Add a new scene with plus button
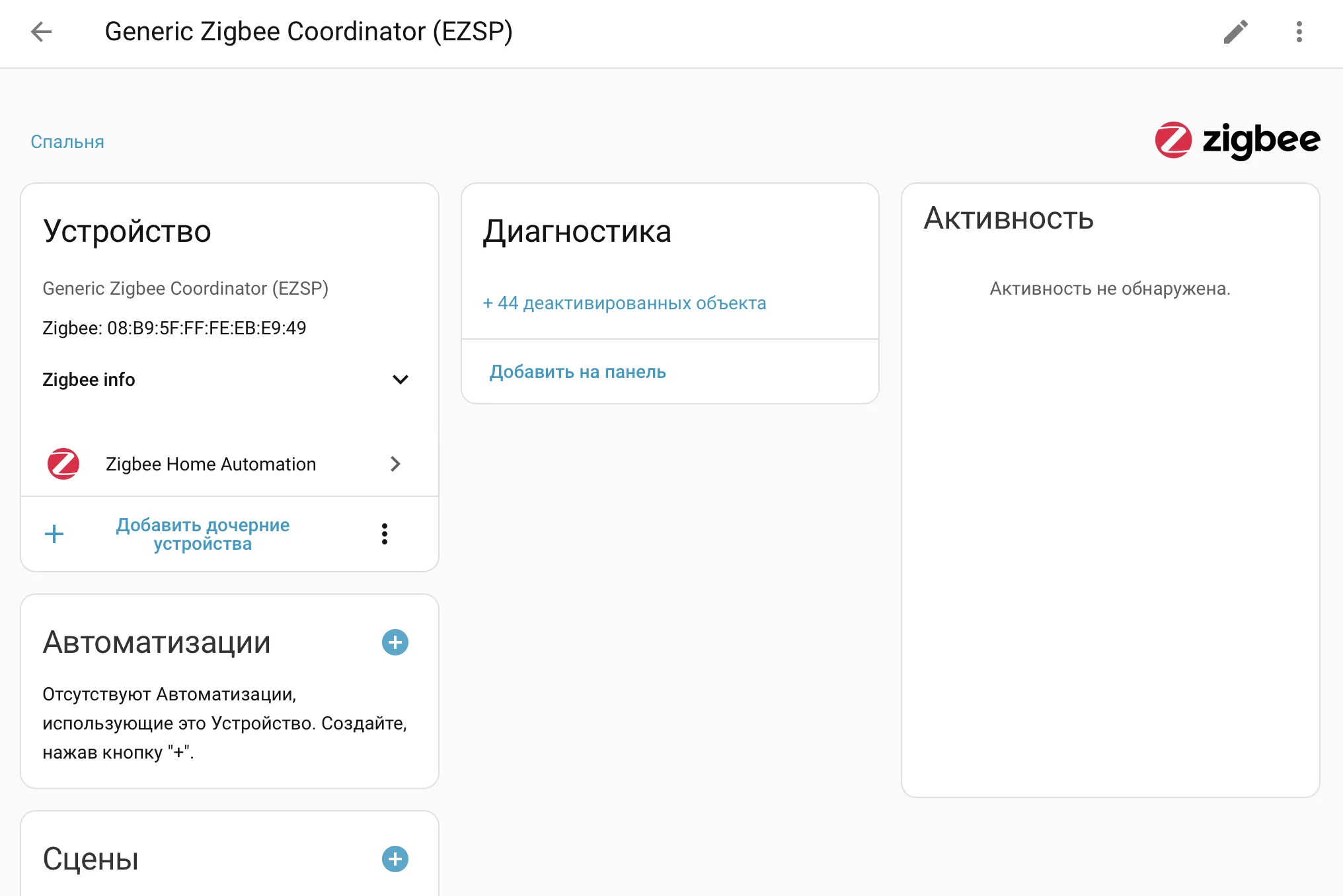 click(395, 859)
